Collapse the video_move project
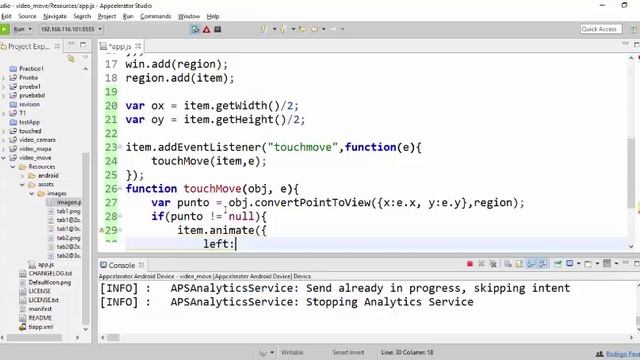The width and height of the screenshot is (640, 360). [x=4, y=158]
